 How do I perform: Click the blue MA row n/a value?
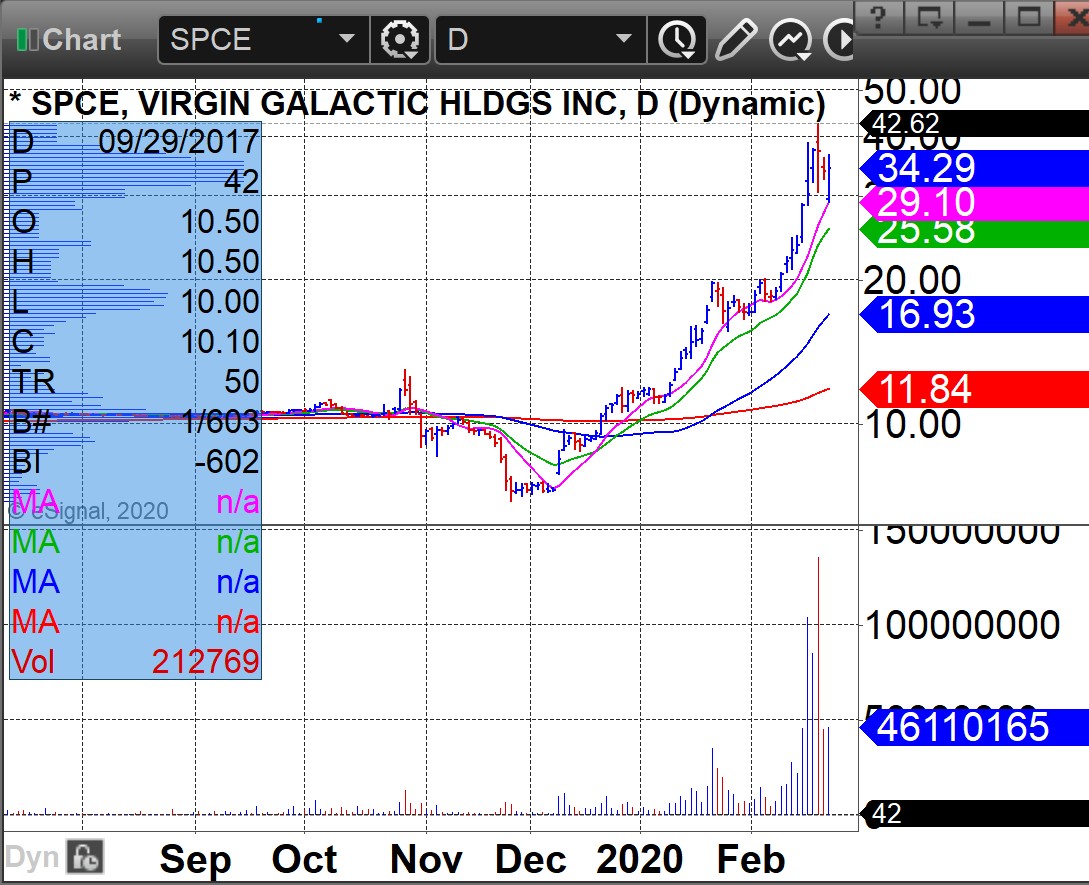pyautogui.click(x=238, y=582)
